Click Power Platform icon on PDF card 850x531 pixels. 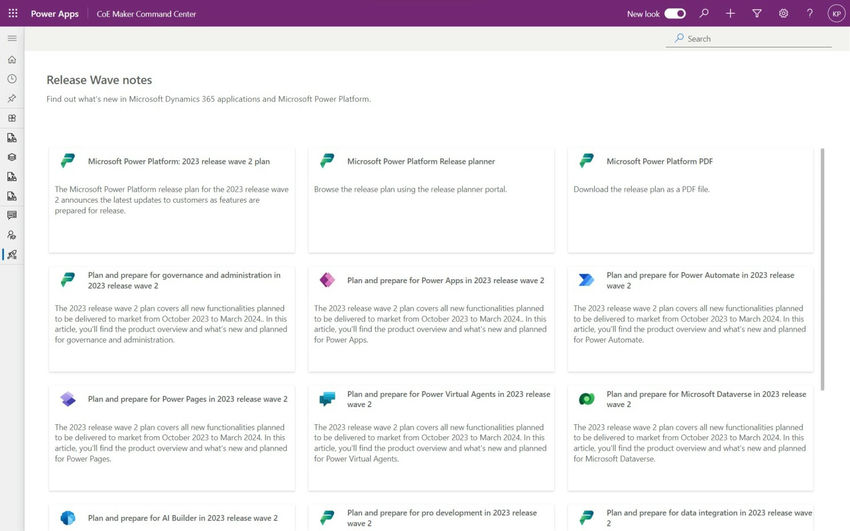tap(587, 160)
